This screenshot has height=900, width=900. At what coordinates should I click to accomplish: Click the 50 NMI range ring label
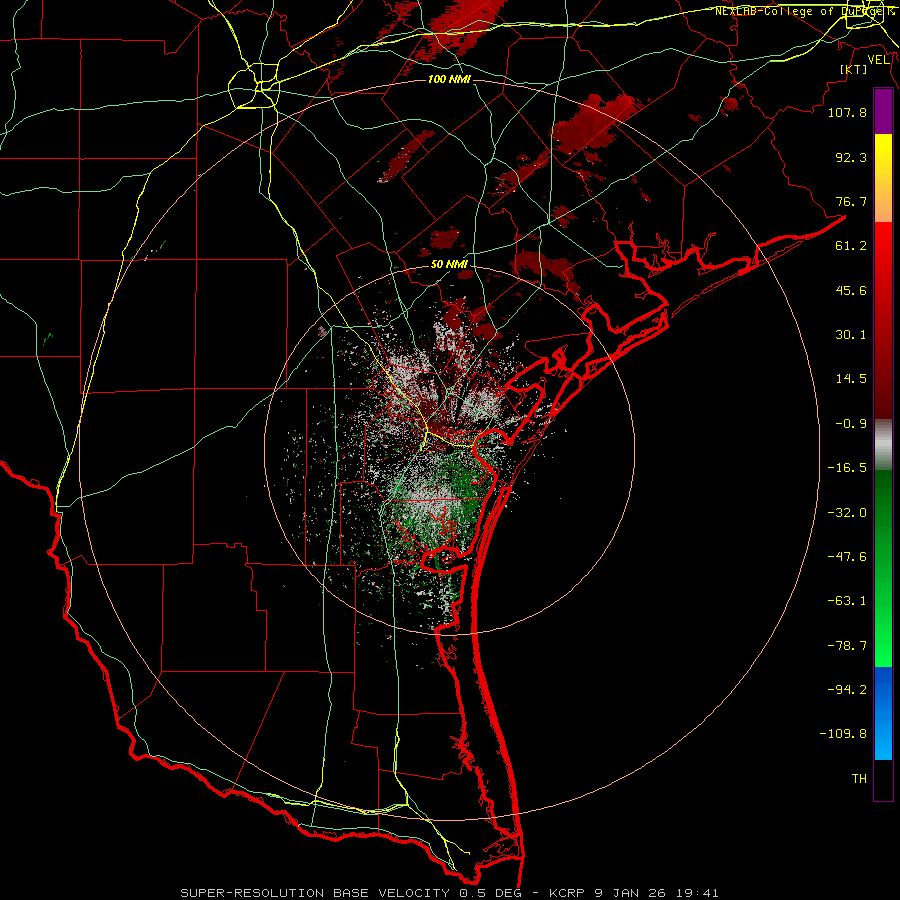(x=449, y=264)
